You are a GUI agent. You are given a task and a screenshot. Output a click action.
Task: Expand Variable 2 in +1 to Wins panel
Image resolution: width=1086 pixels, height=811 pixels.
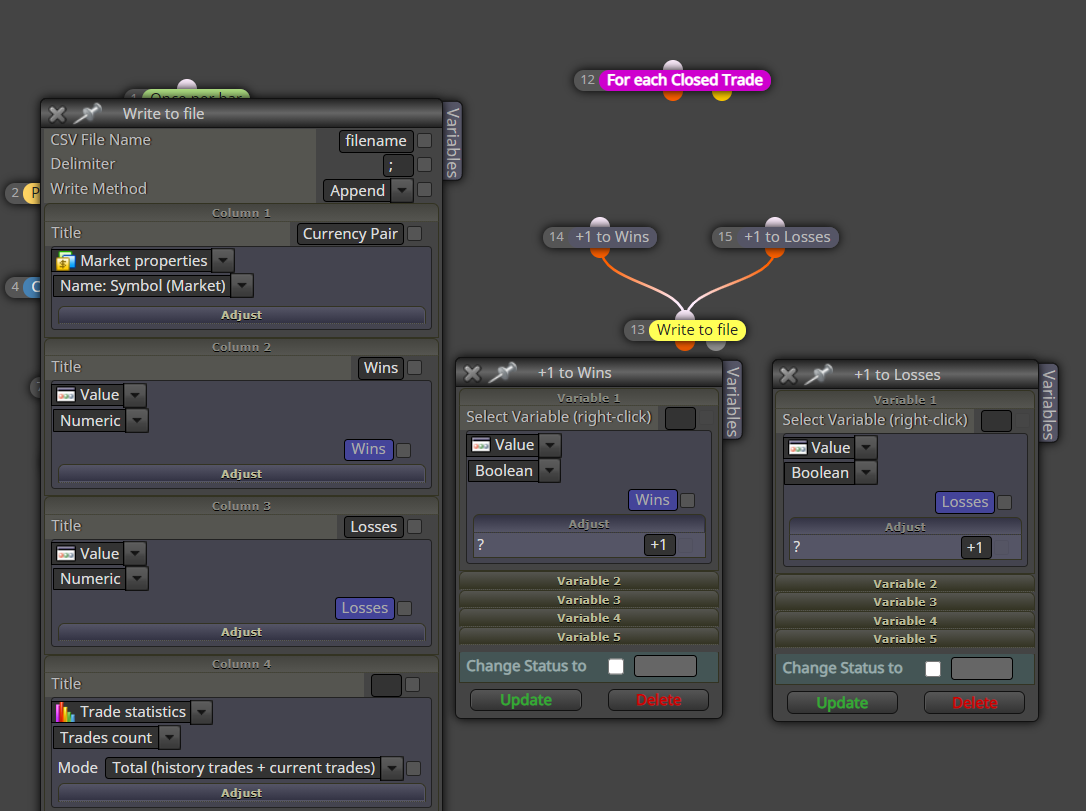point(589,581)
